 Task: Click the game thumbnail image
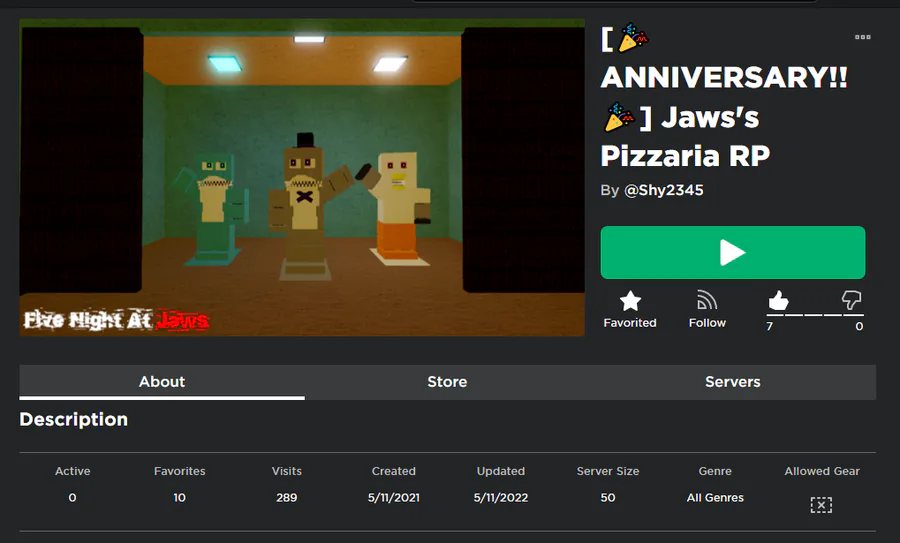(302, 177)
